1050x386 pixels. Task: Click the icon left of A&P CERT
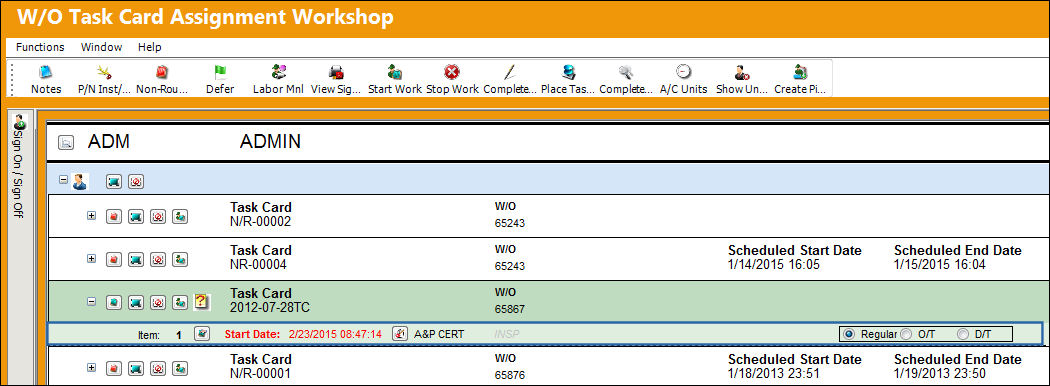[x=400, y=333]
